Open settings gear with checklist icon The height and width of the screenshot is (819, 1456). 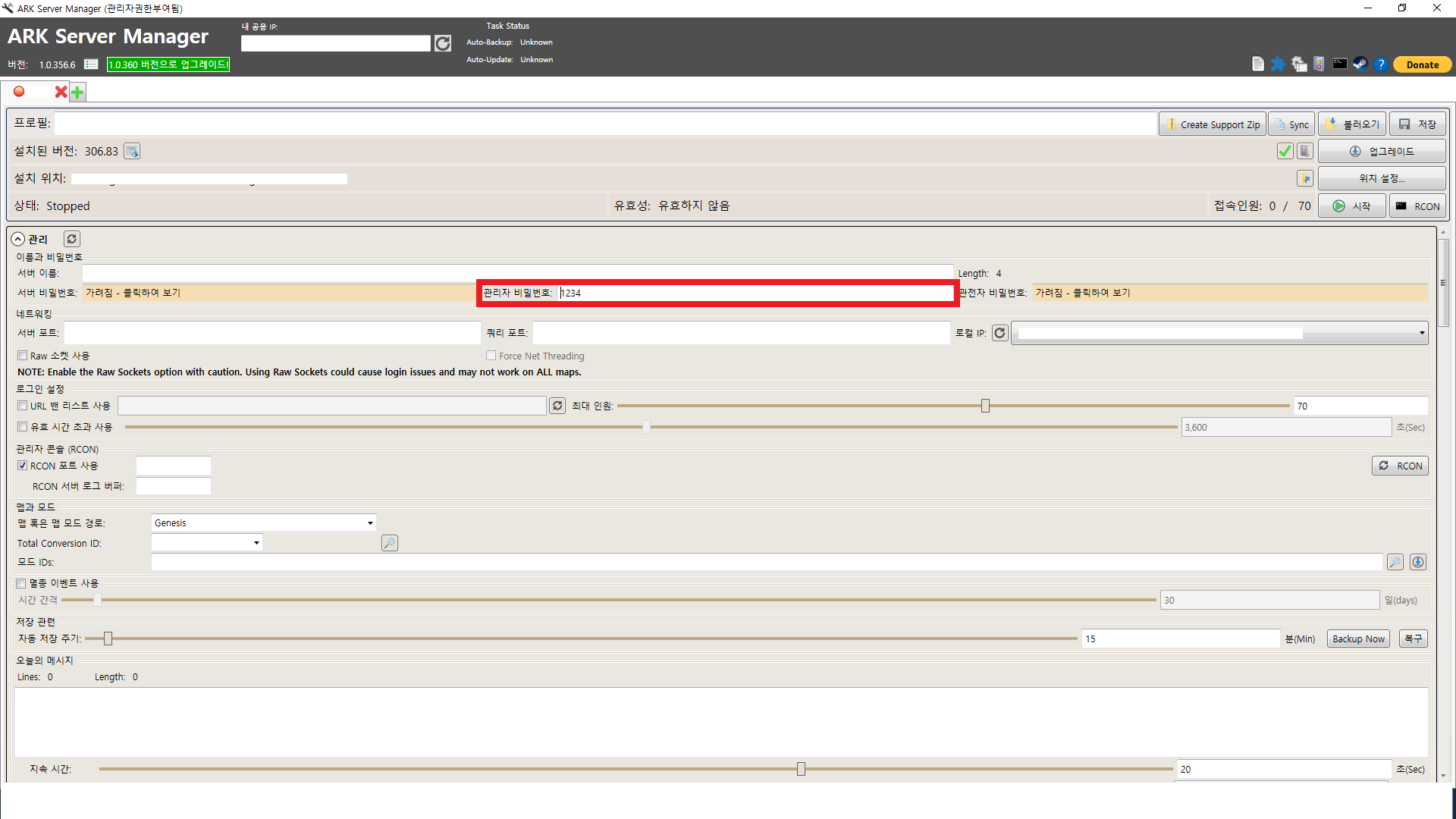click(1299, 64)
